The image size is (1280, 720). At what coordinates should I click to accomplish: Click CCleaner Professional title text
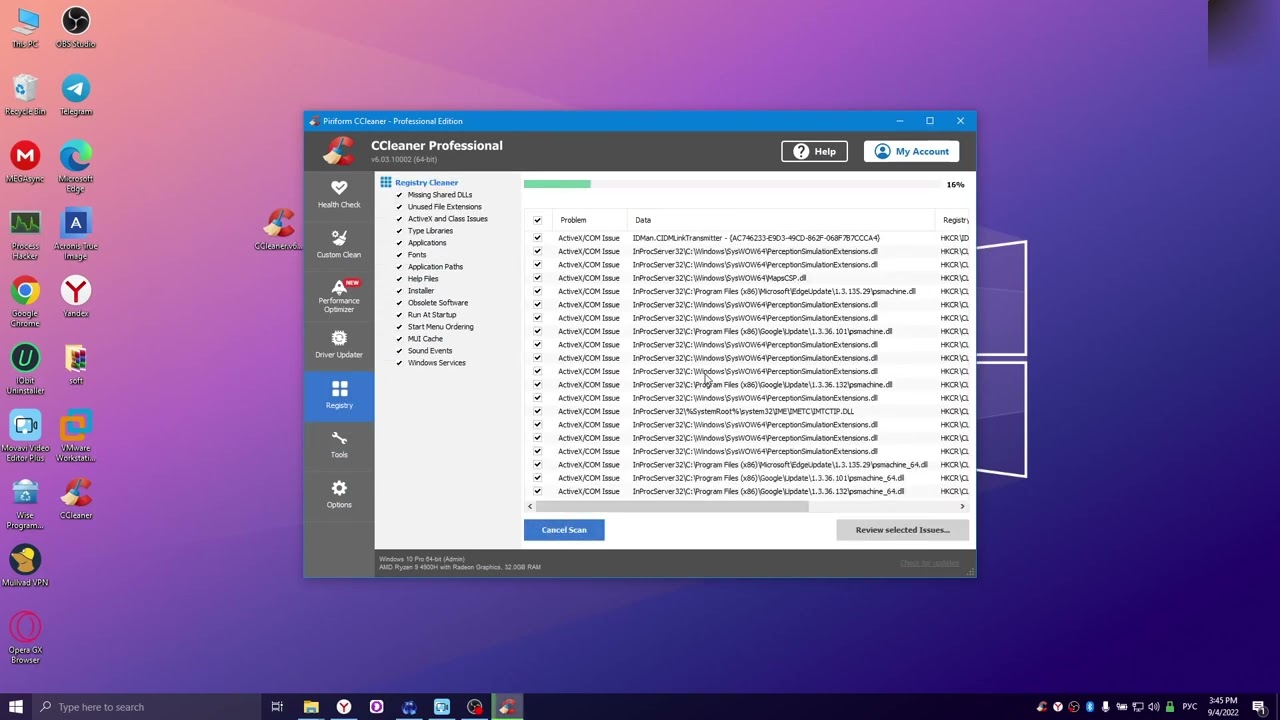point(437,146)
